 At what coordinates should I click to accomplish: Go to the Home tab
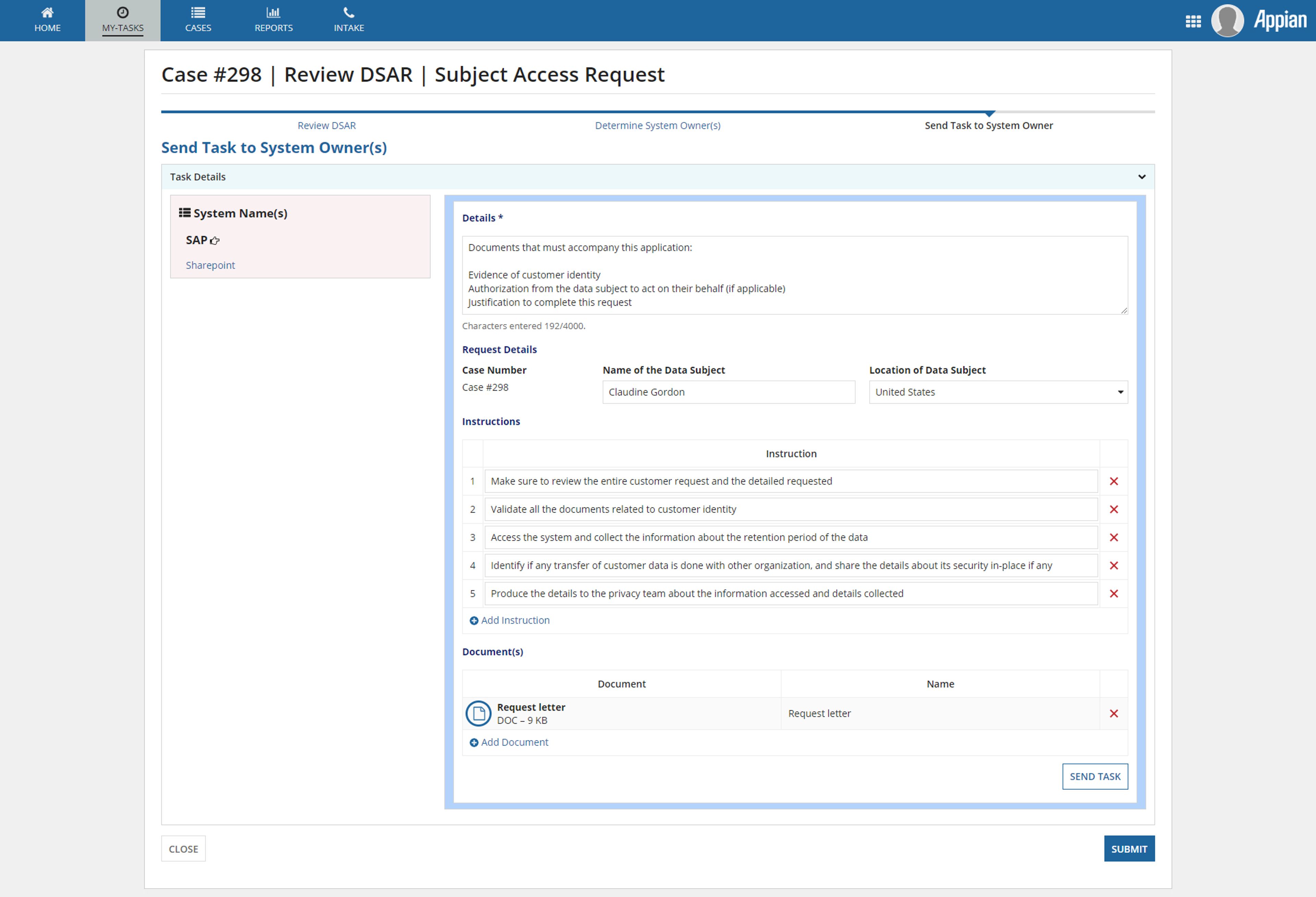pos(47,21)
